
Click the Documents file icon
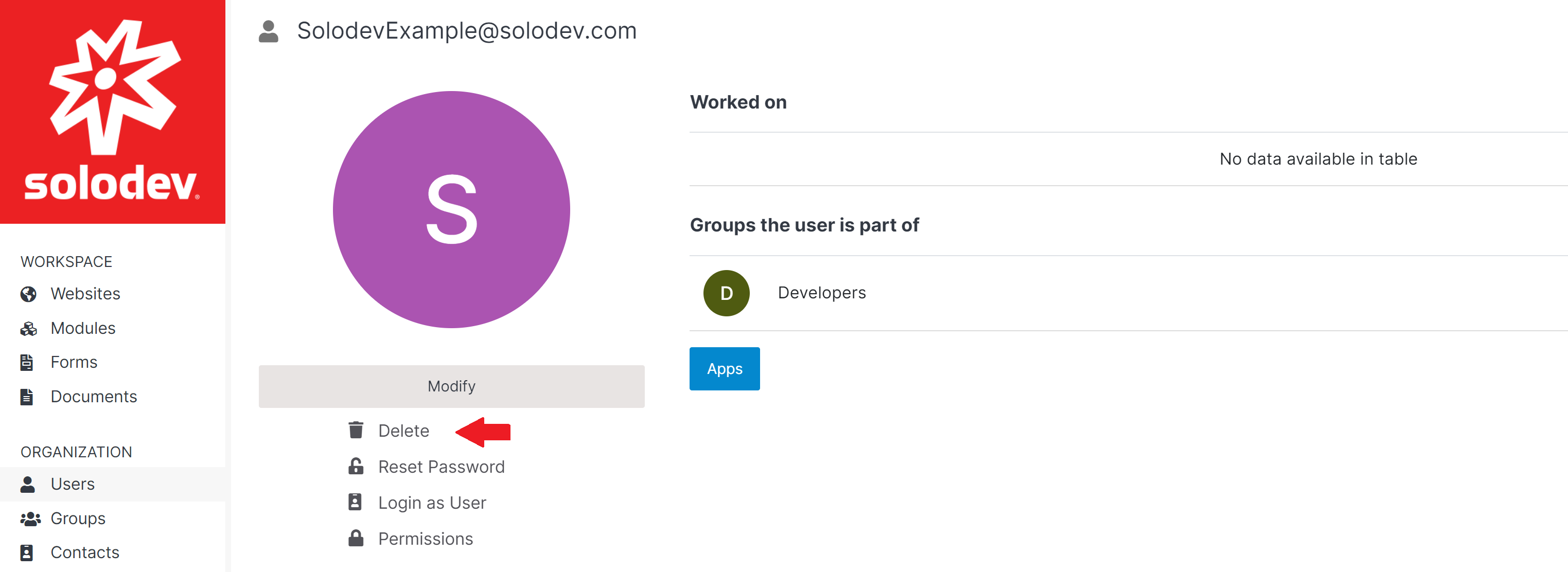pyautogui.click(x=27, y=397)
